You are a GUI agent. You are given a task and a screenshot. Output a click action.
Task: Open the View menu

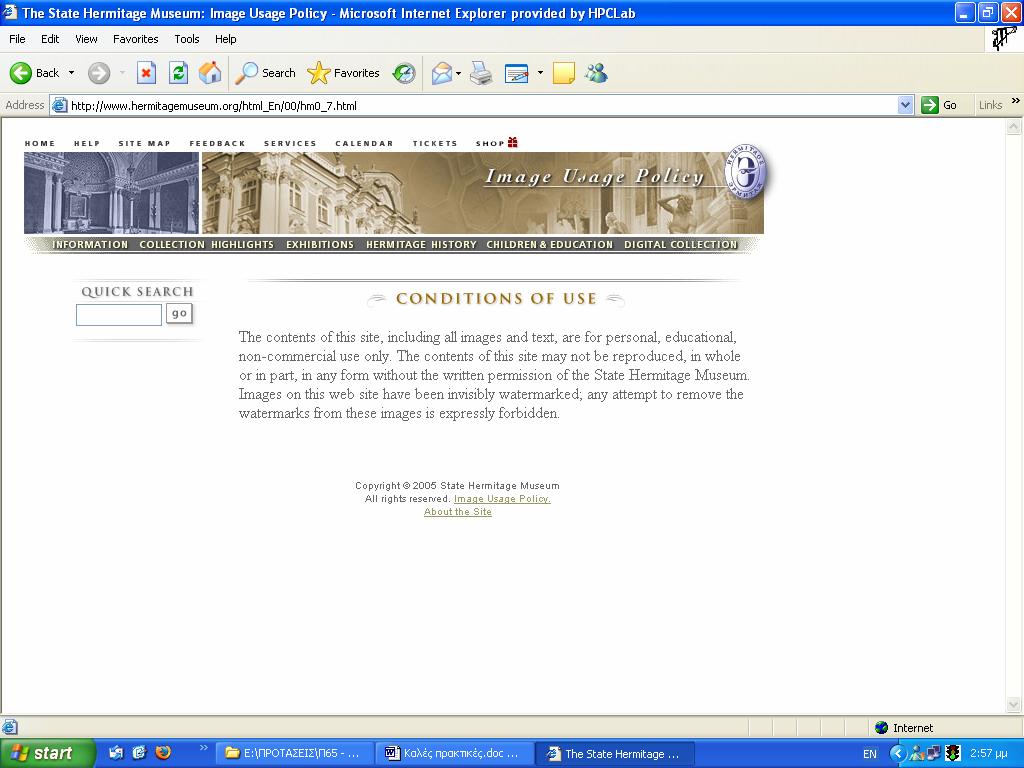(86, 39)
